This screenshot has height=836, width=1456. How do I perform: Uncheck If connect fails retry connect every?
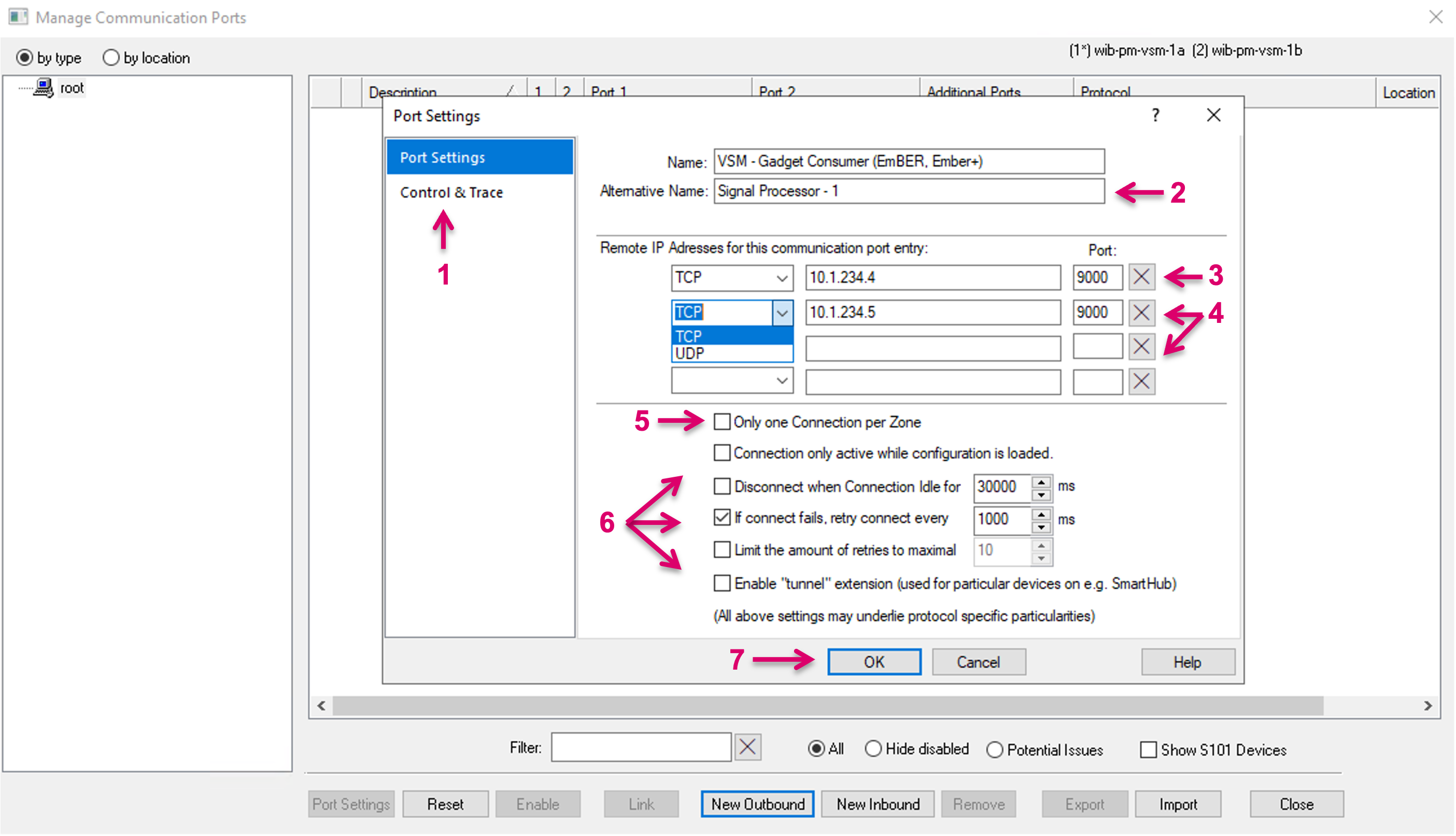(x=722, y=518)
